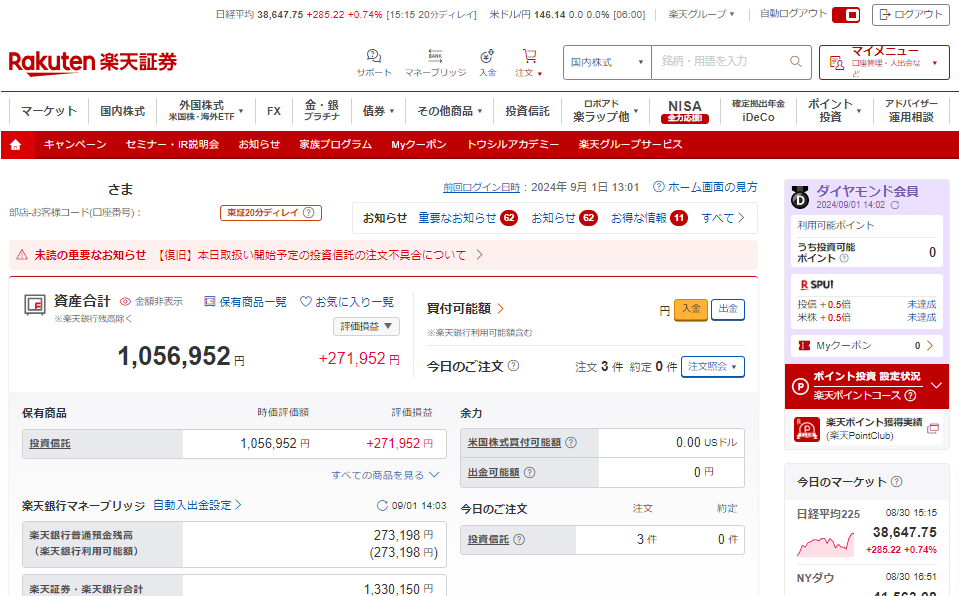
Task: Open the 家族プログラム tab
Action: pyautogui.click(x=335, y=144)
